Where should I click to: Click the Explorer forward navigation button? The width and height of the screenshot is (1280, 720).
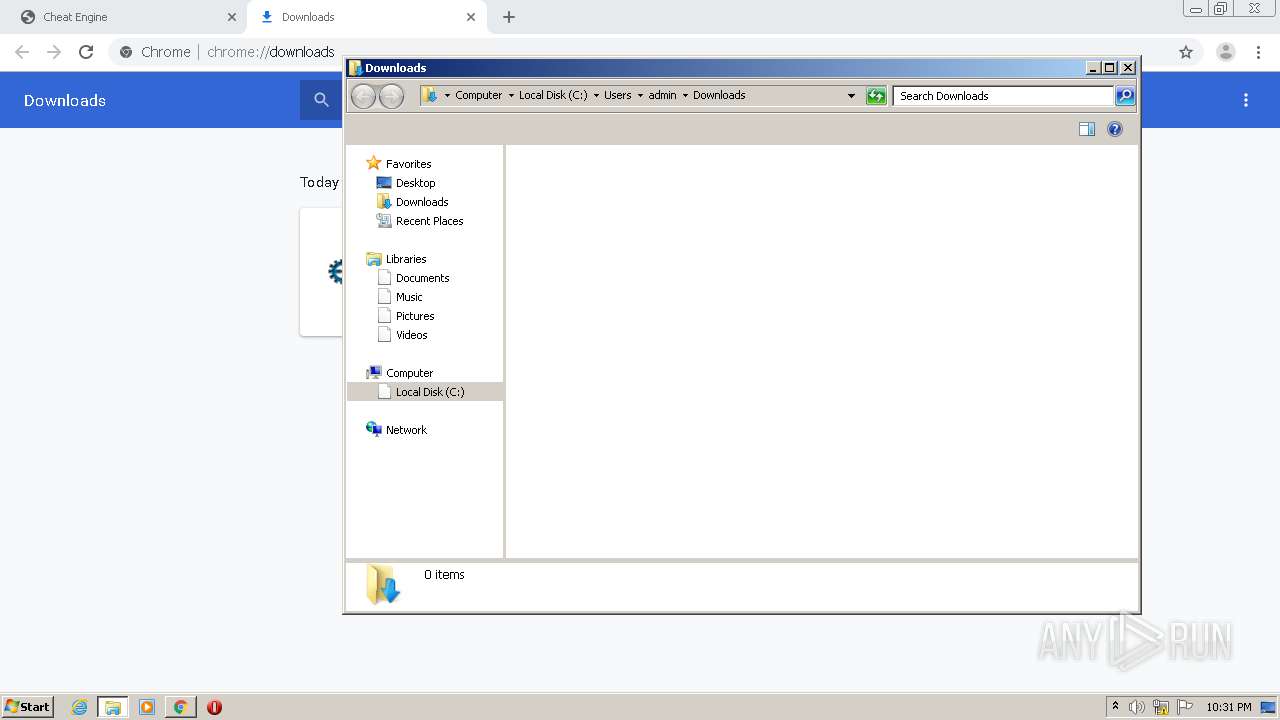click(391, 96)
